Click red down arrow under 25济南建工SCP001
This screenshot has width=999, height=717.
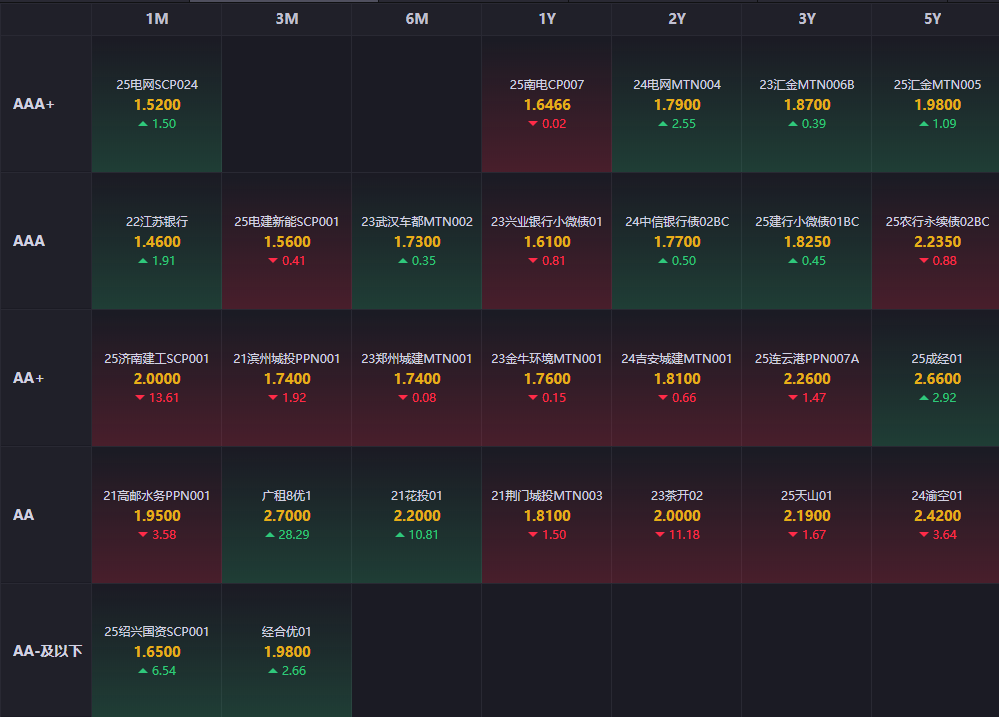(141, 398)
